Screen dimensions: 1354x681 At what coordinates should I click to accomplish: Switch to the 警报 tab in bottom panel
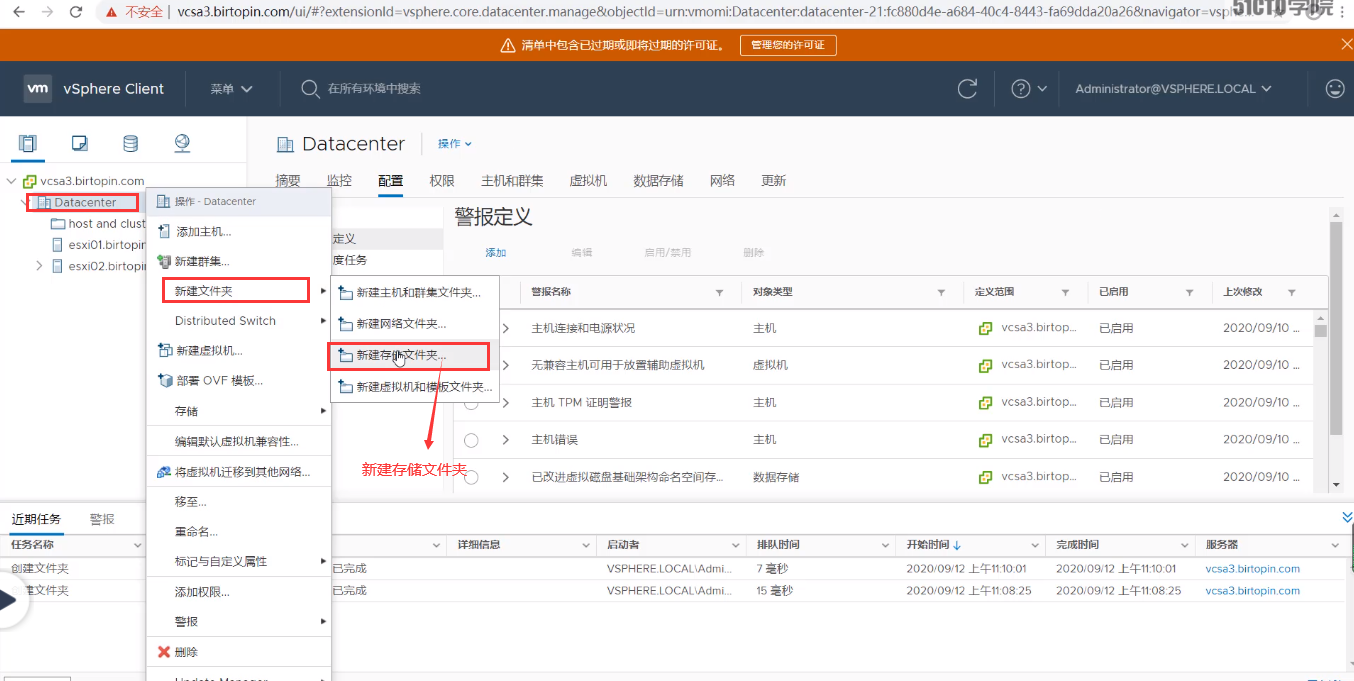pyautogui.click(x=102, y=519)
